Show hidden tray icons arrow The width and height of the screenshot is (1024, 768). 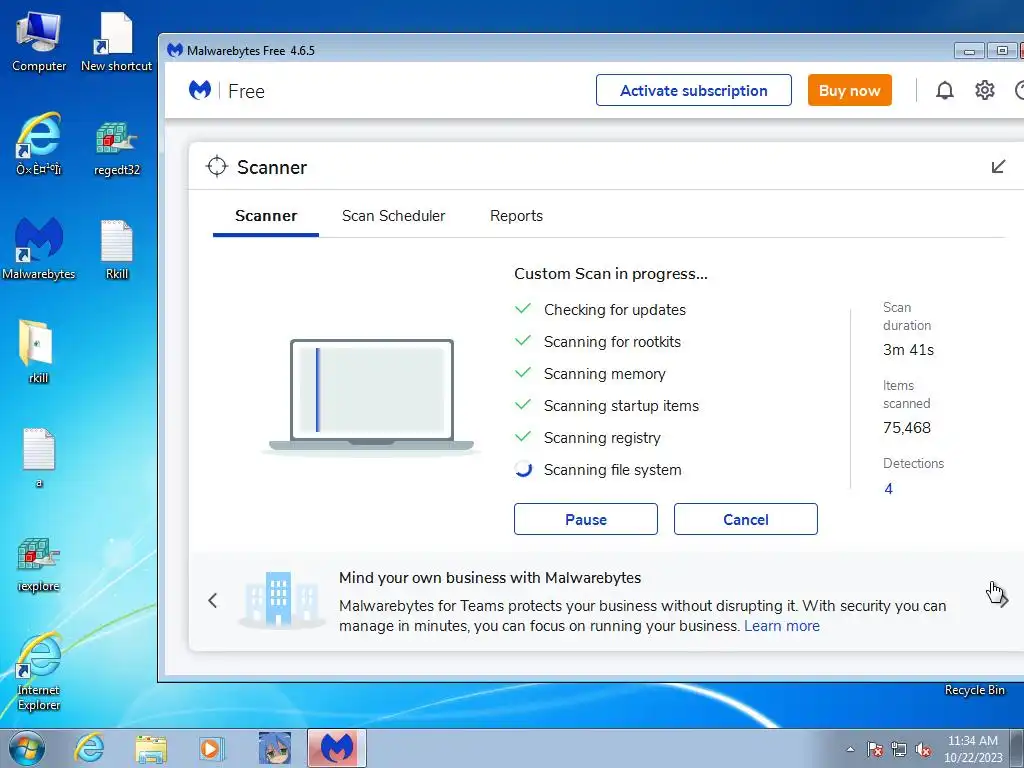pyautogui.click(x=850, y=750)
